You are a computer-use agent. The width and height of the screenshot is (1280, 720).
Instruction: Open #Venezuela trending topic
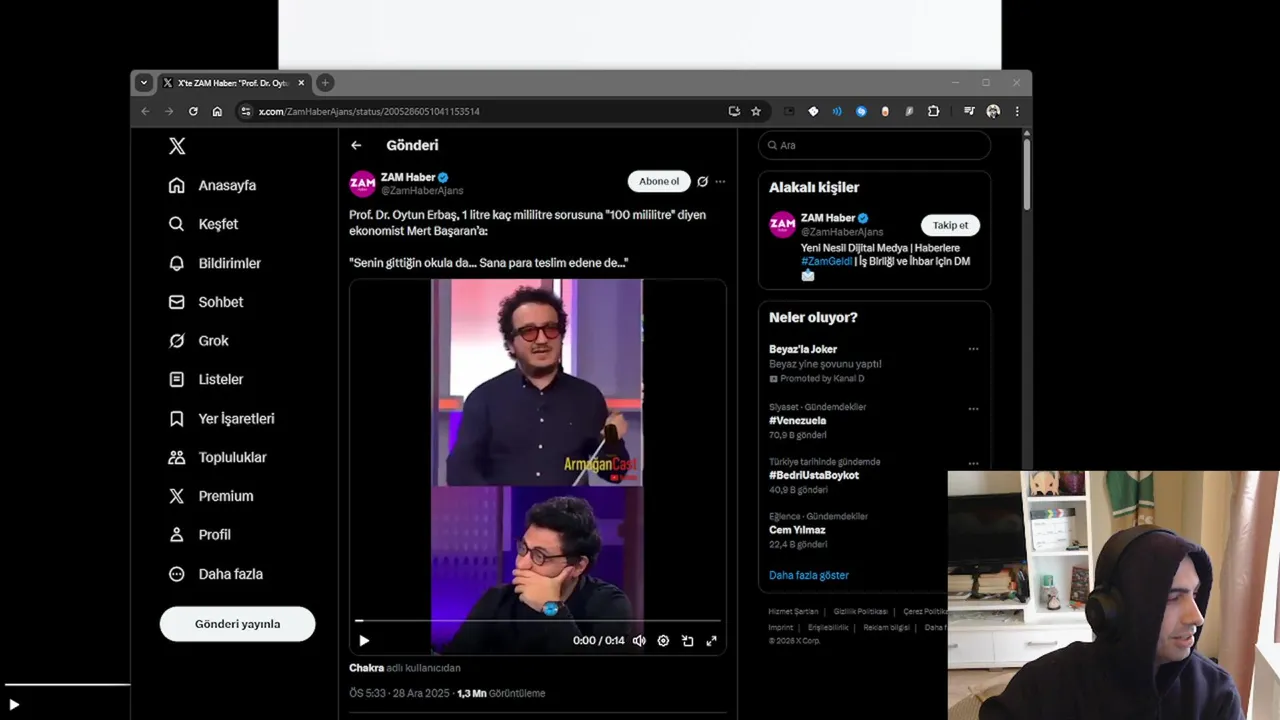click(797, 421)
